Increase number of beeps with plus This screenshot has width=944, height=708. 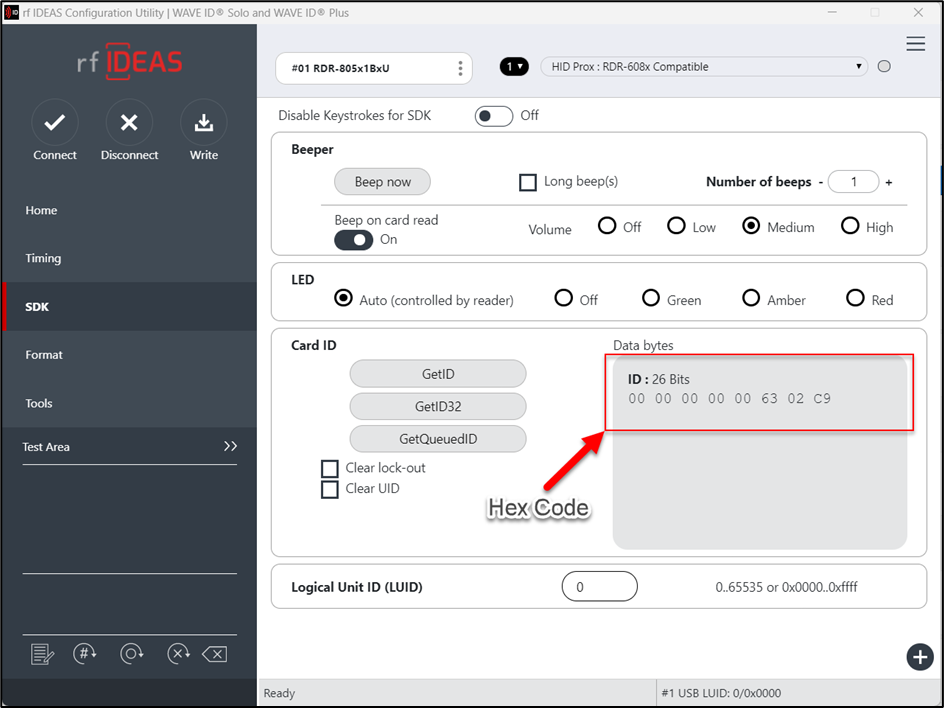tap(889, 182)
